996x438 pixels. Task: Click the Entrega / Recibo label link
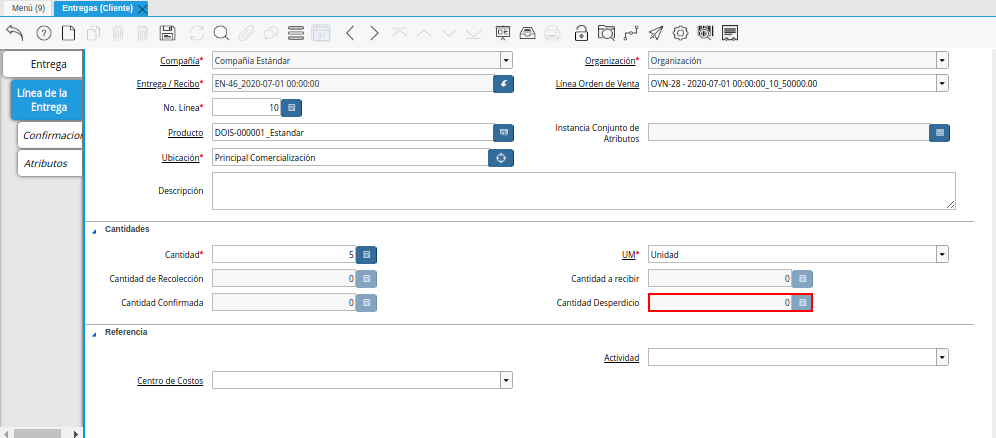[168, 83]
